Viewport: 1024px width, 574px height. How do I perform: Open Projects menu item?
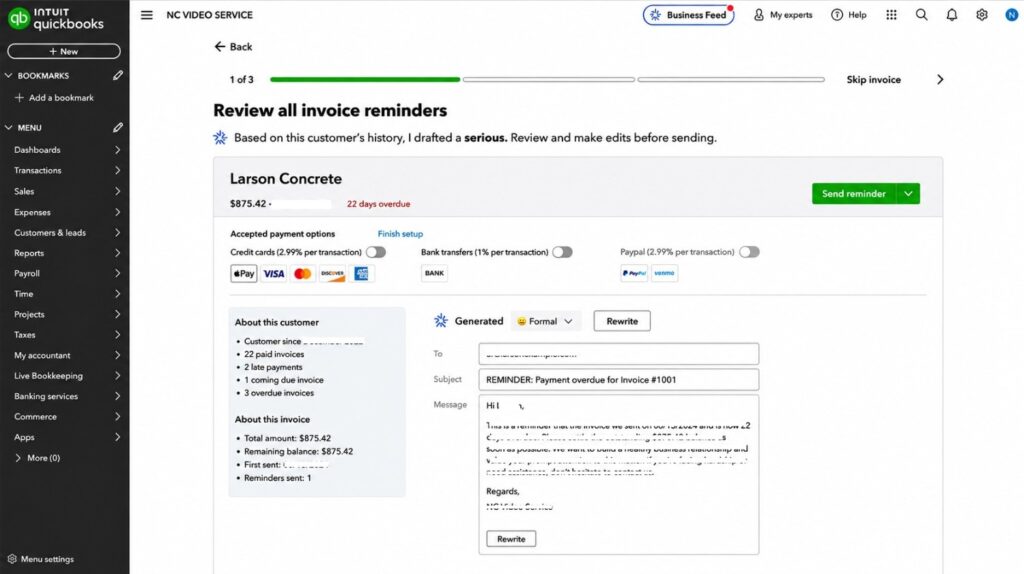click(x=65, y=314)
